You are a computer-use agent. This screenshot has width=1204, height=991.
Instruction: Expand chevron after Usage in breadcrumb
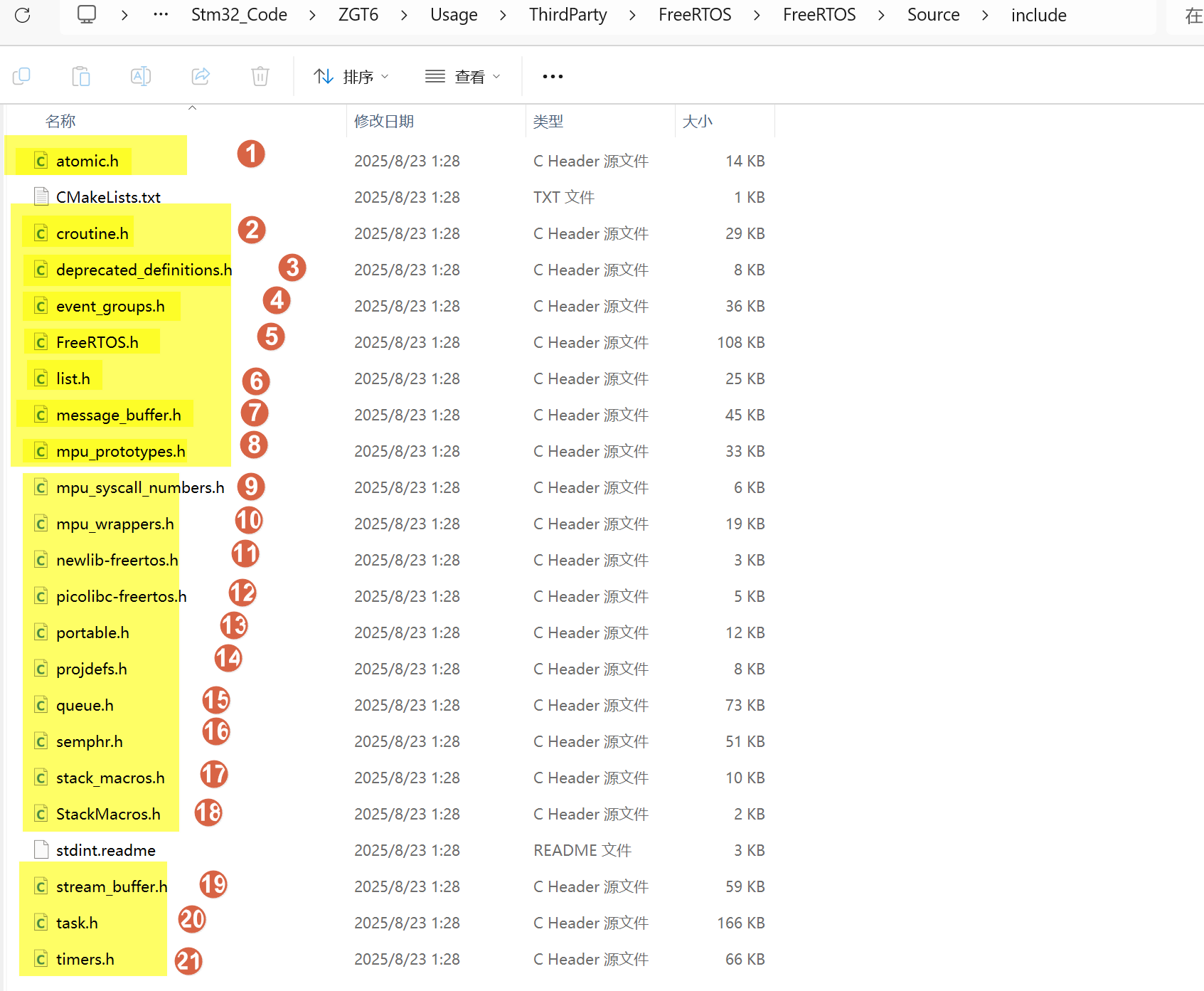tap(503, 15)
